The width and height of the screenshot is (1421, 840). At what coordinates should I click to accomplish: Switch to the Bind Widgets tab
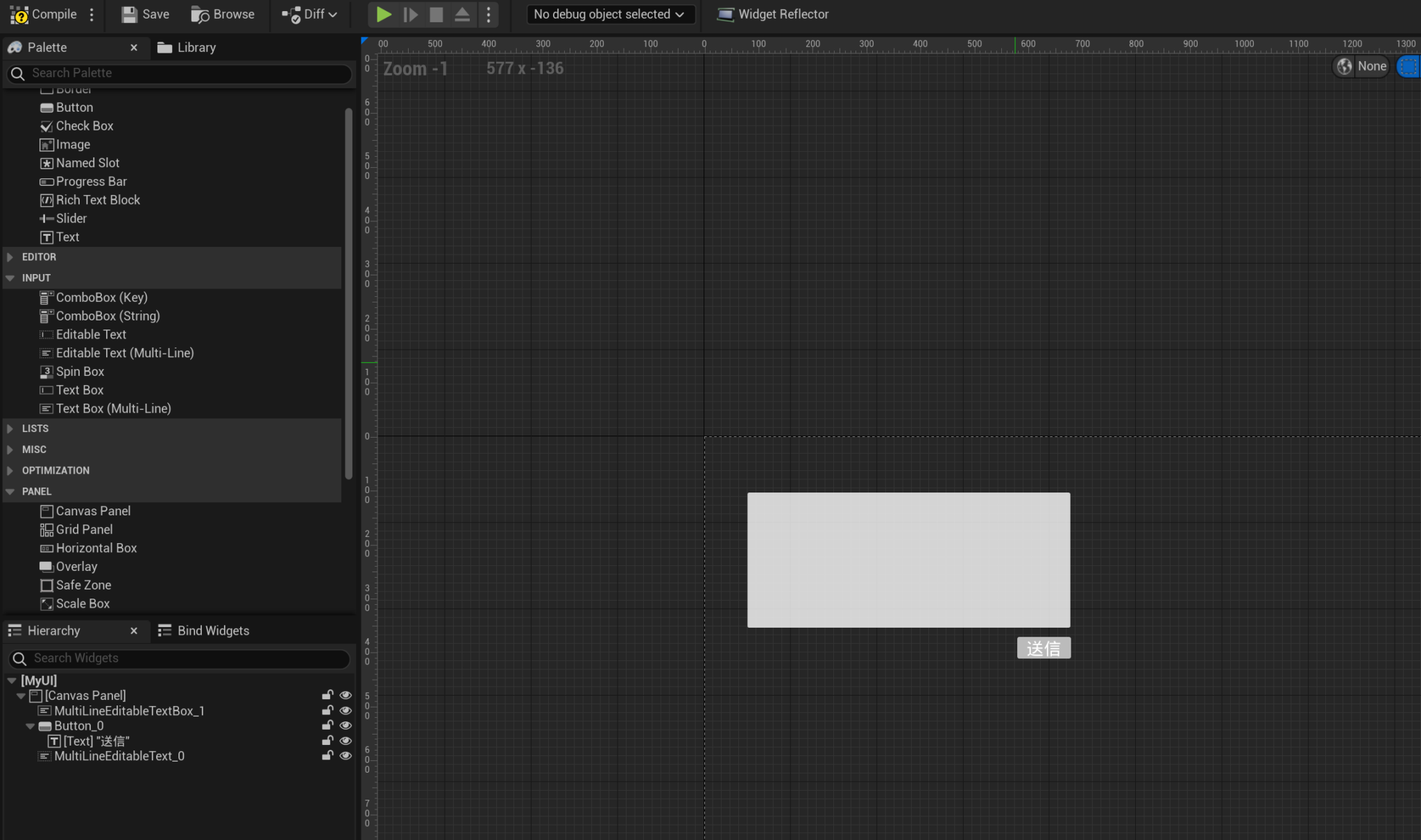pos(203,631)
